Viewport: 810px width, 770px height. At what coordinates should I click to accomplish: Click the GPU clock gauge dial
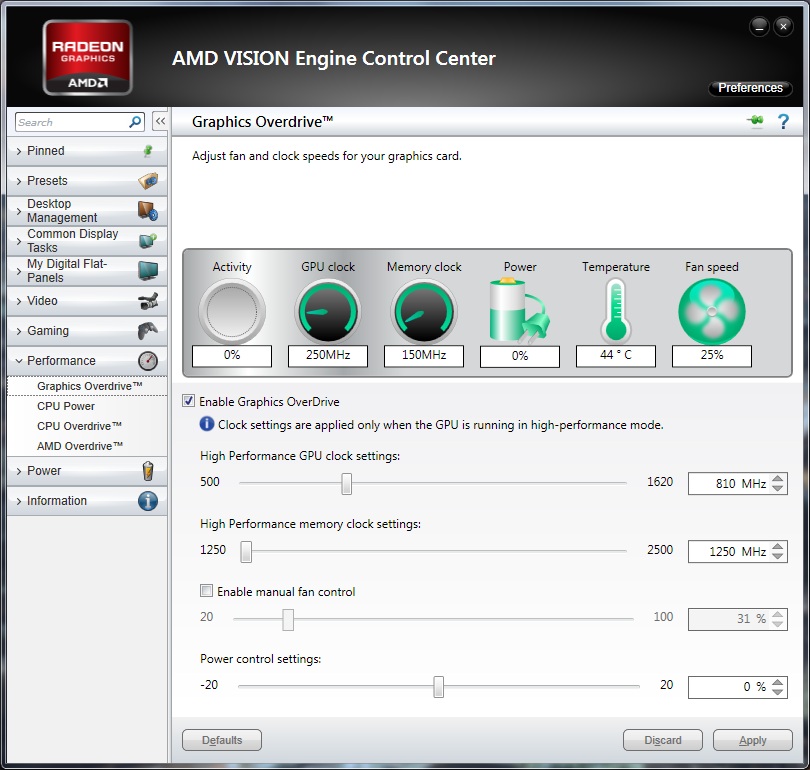tap(328, 311)
